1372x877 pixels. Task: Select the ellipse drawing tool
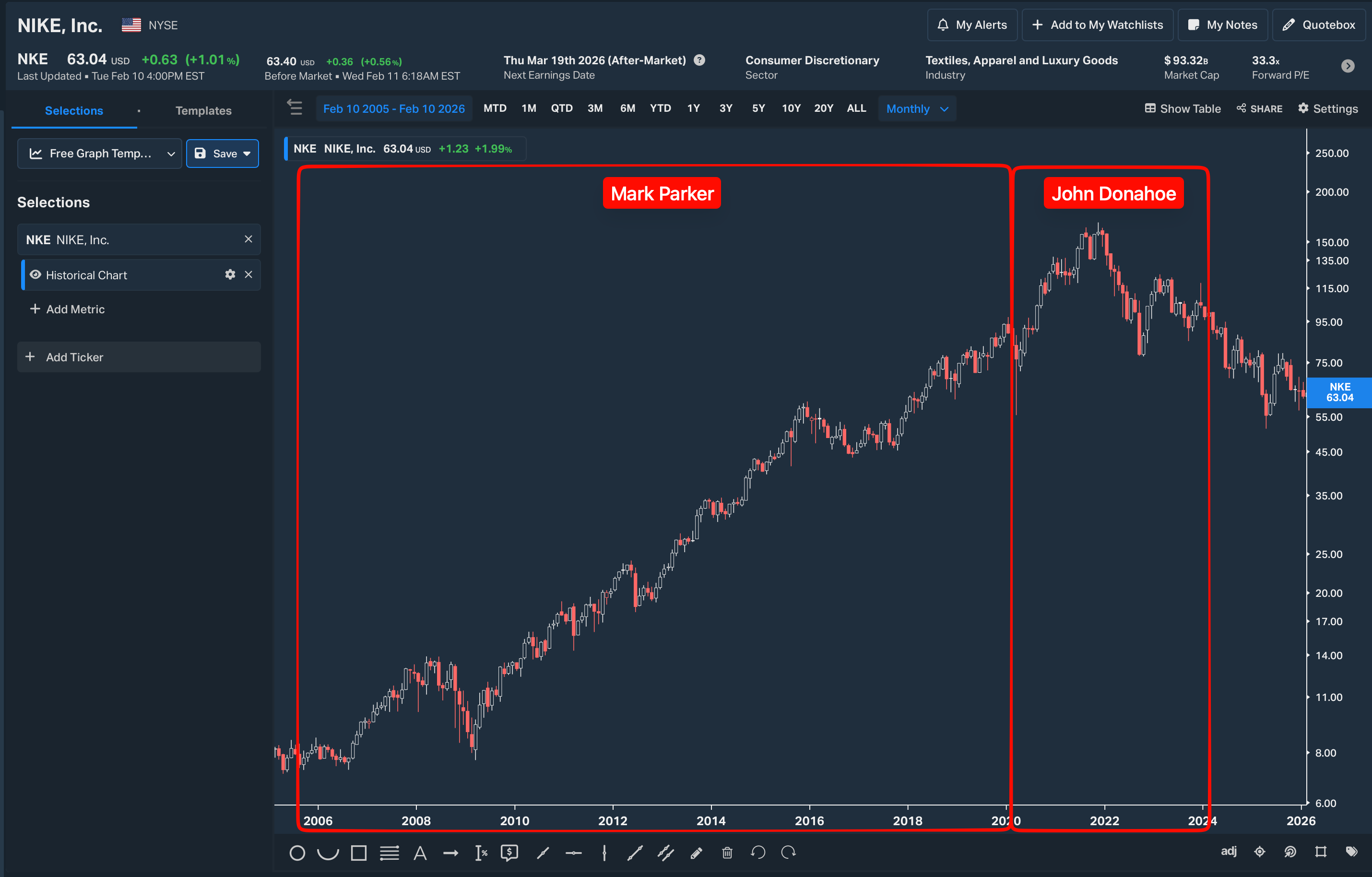(297, 853)
